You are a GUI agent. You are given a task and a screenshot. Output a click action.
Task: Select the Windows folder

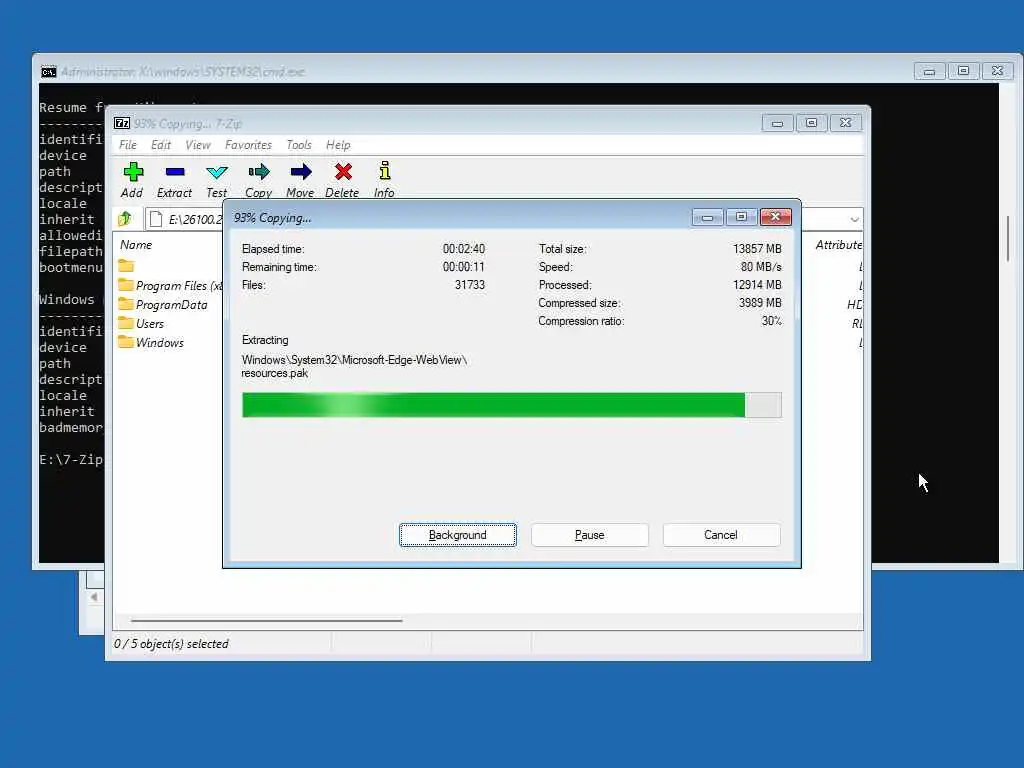(x=152, y=343)
